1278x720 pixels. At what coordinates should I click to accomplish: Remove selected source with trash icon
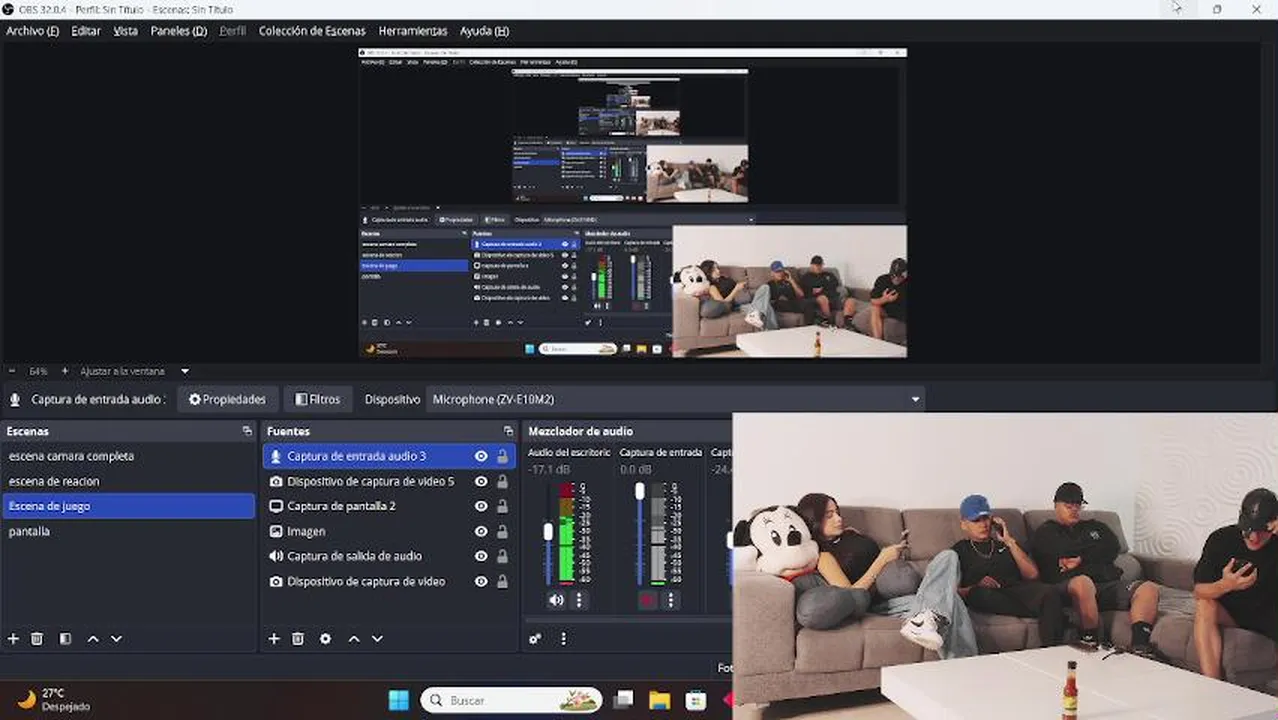(298, 638)
